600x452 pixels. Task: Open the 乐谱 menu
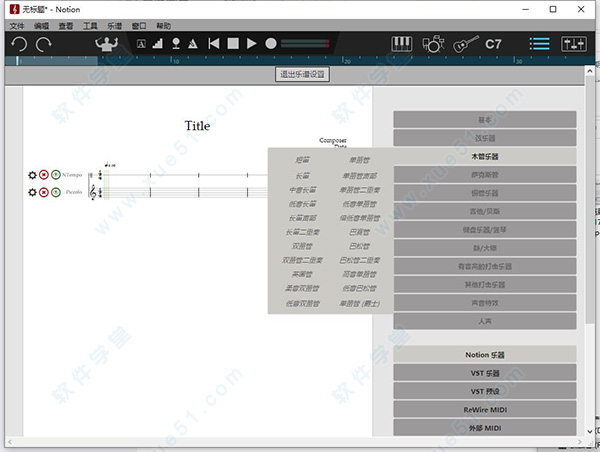pyautogui.click(x=114, y=26)
